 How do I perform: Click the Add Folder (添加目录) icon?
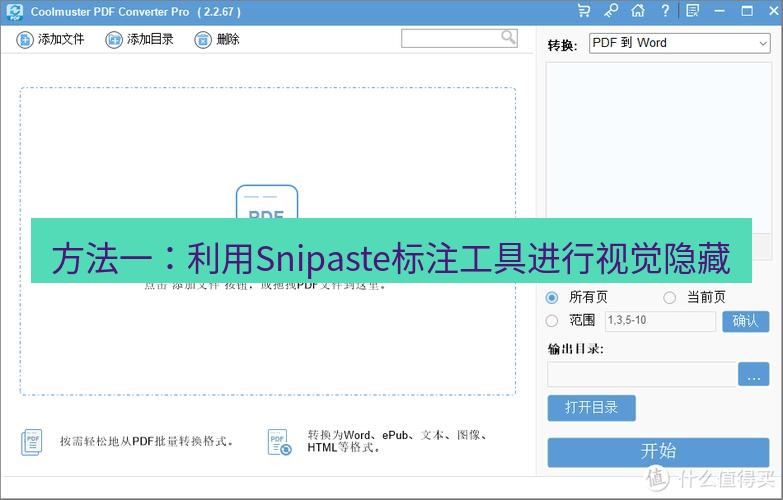(113, 39)
